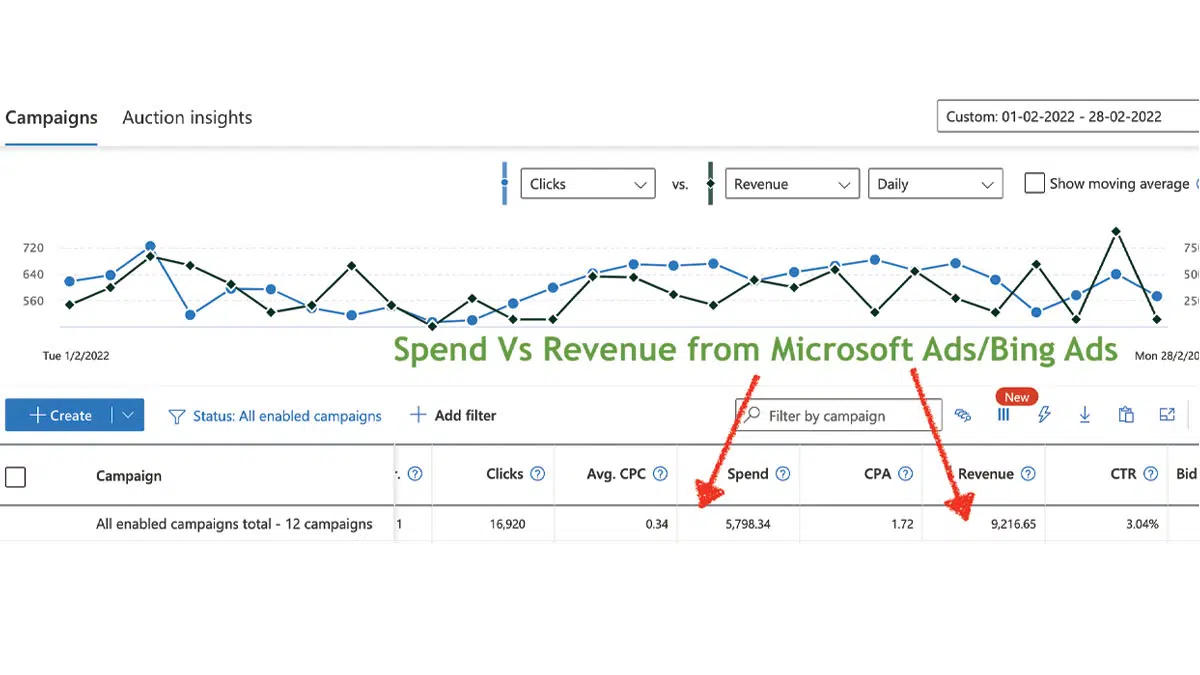Image resolution: width=1200 pixels, height=675 pixels.
Task: Enable Show moving average
Action: coord(1034,183)
